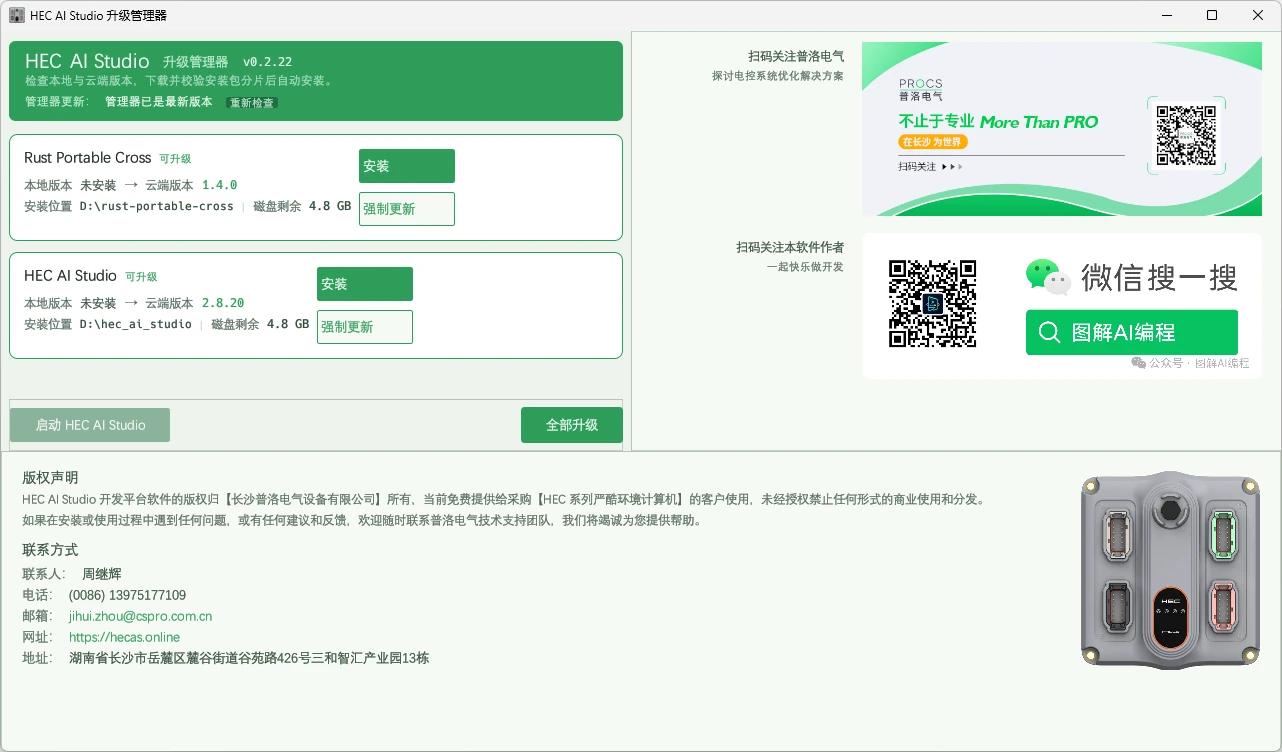Click the 扫码关注普洛电气 label
The image size is (1282, 752).
point(796,57)
